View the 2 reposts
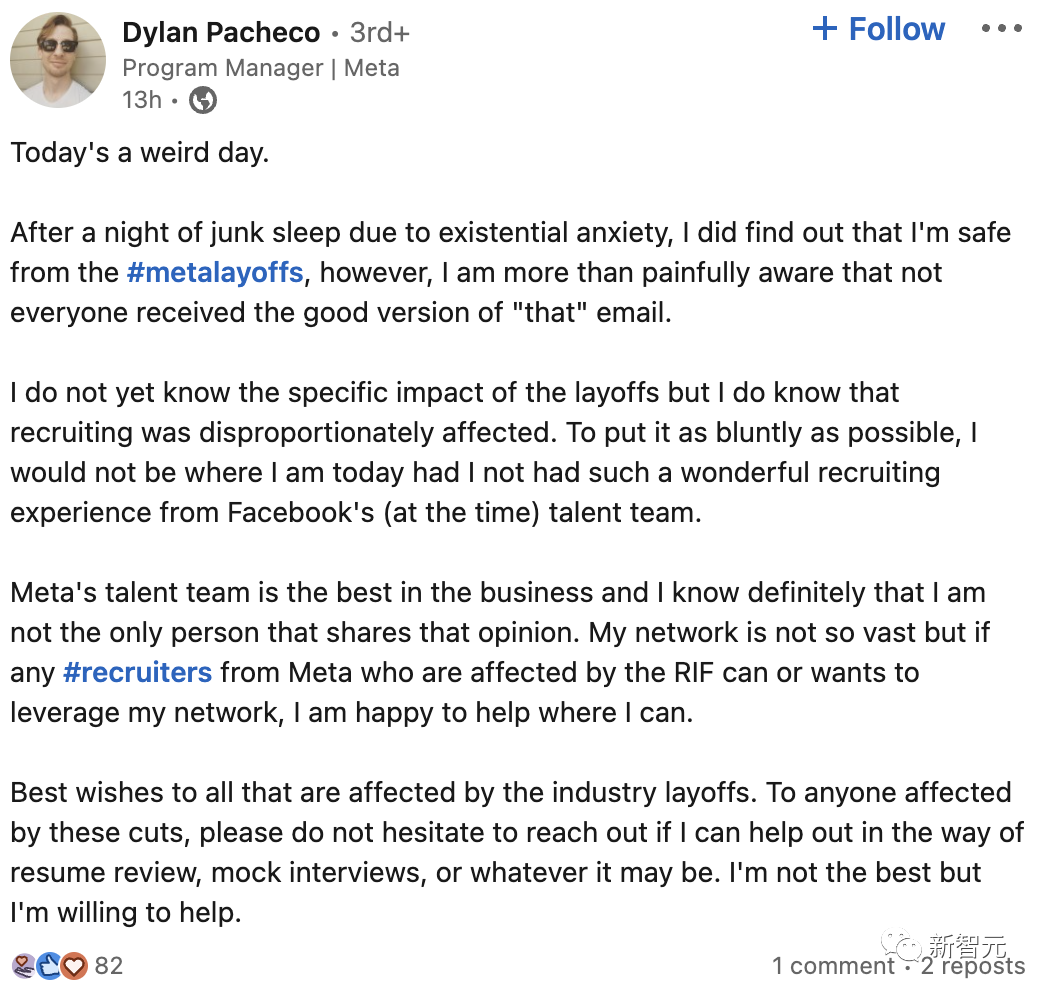 click(x=973, y=966)
